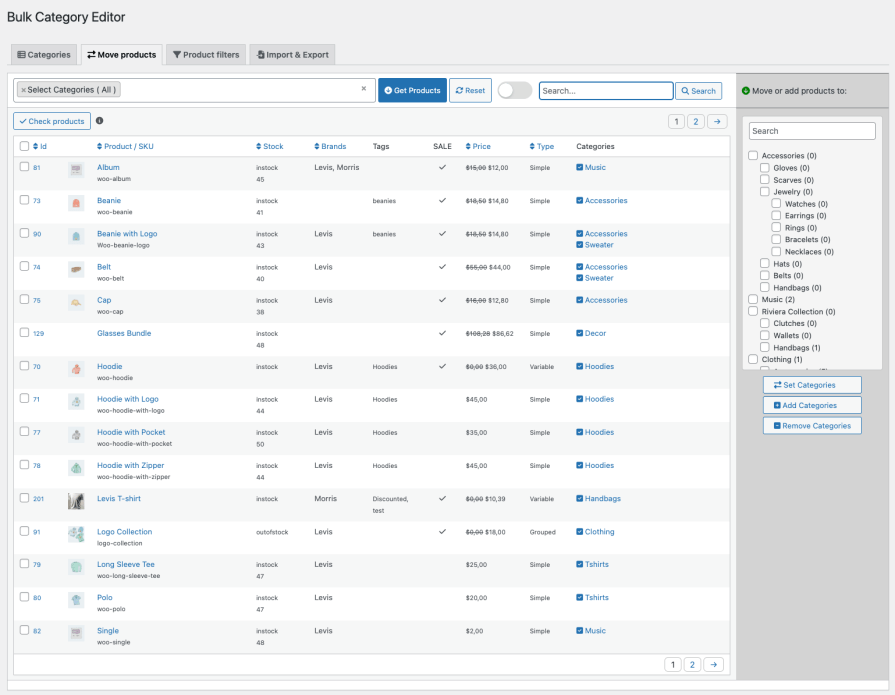Click the Get Products button
895x695 pixels.
413,90
